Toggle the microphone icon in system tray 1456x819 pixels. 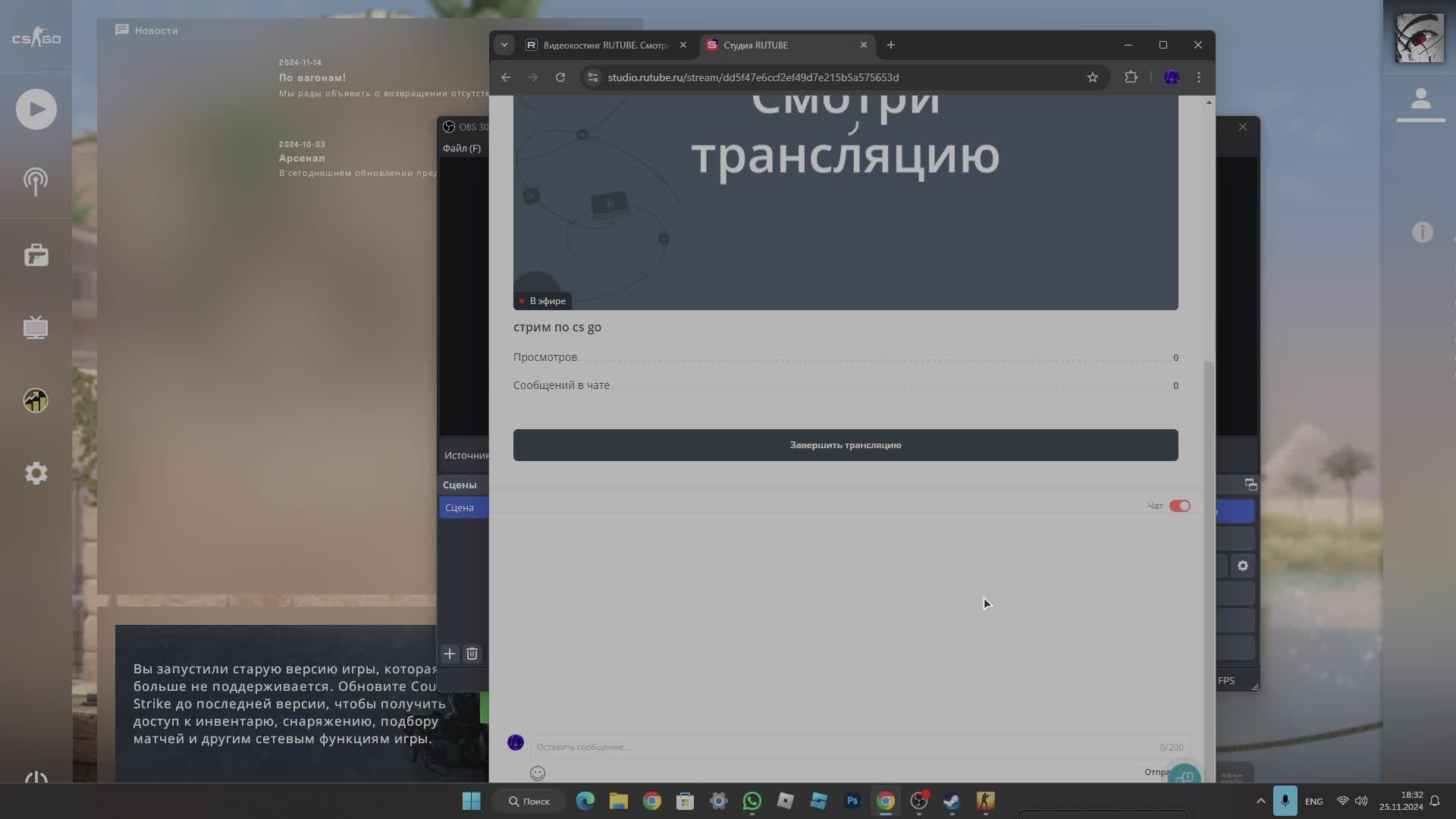coord(1285,801)
